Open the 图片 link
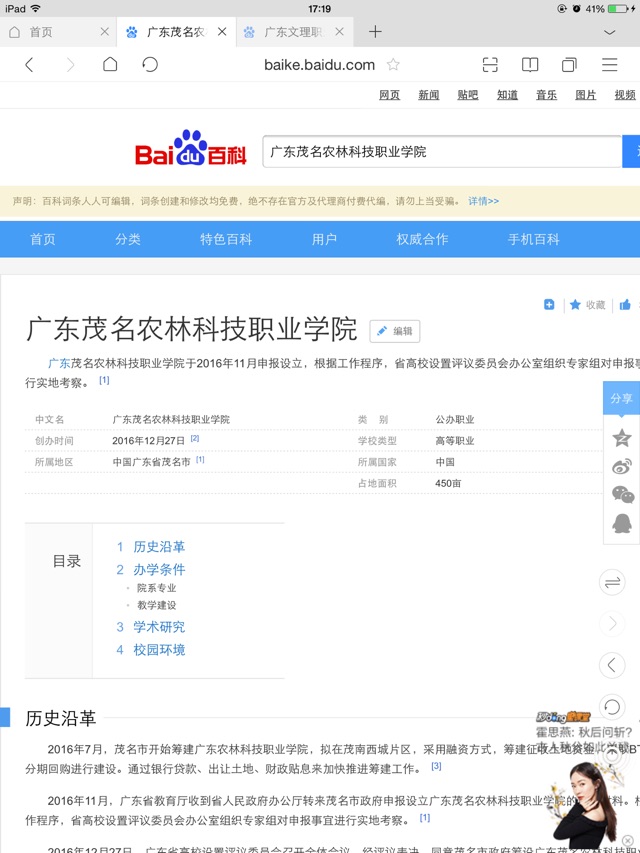 [x=586, y=95]
